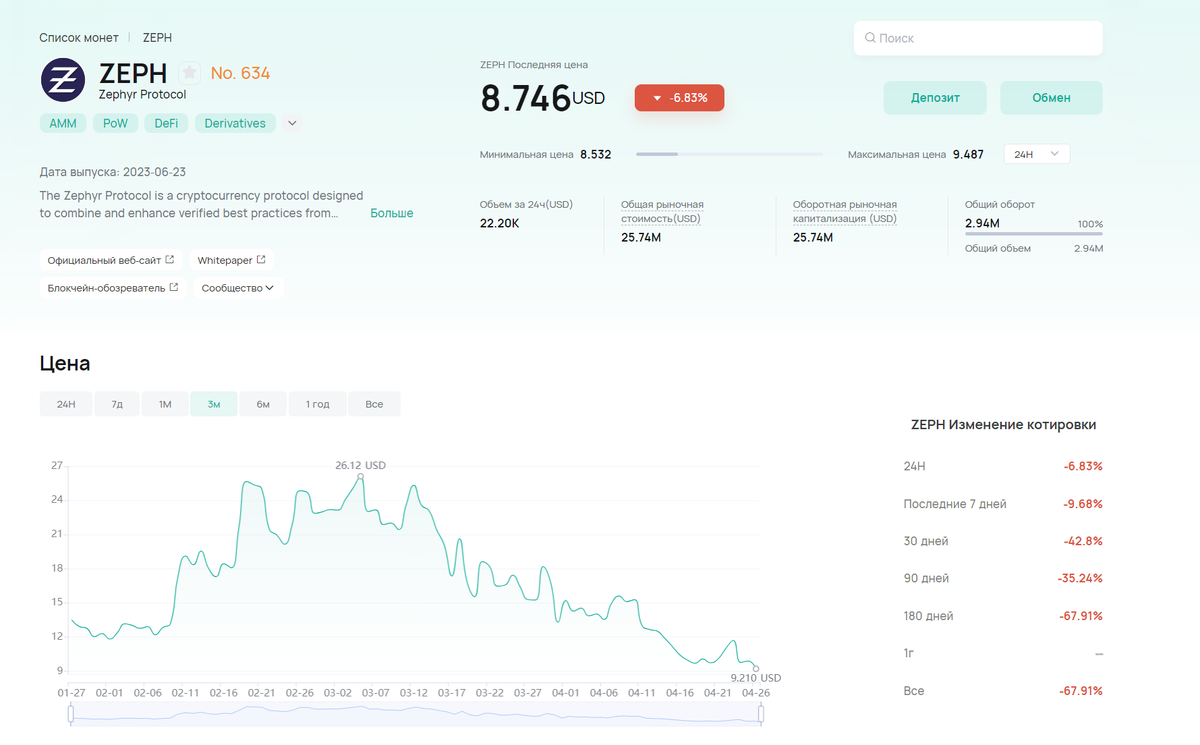Click the 26.12 USD peak marker

(x=361, y=476)
